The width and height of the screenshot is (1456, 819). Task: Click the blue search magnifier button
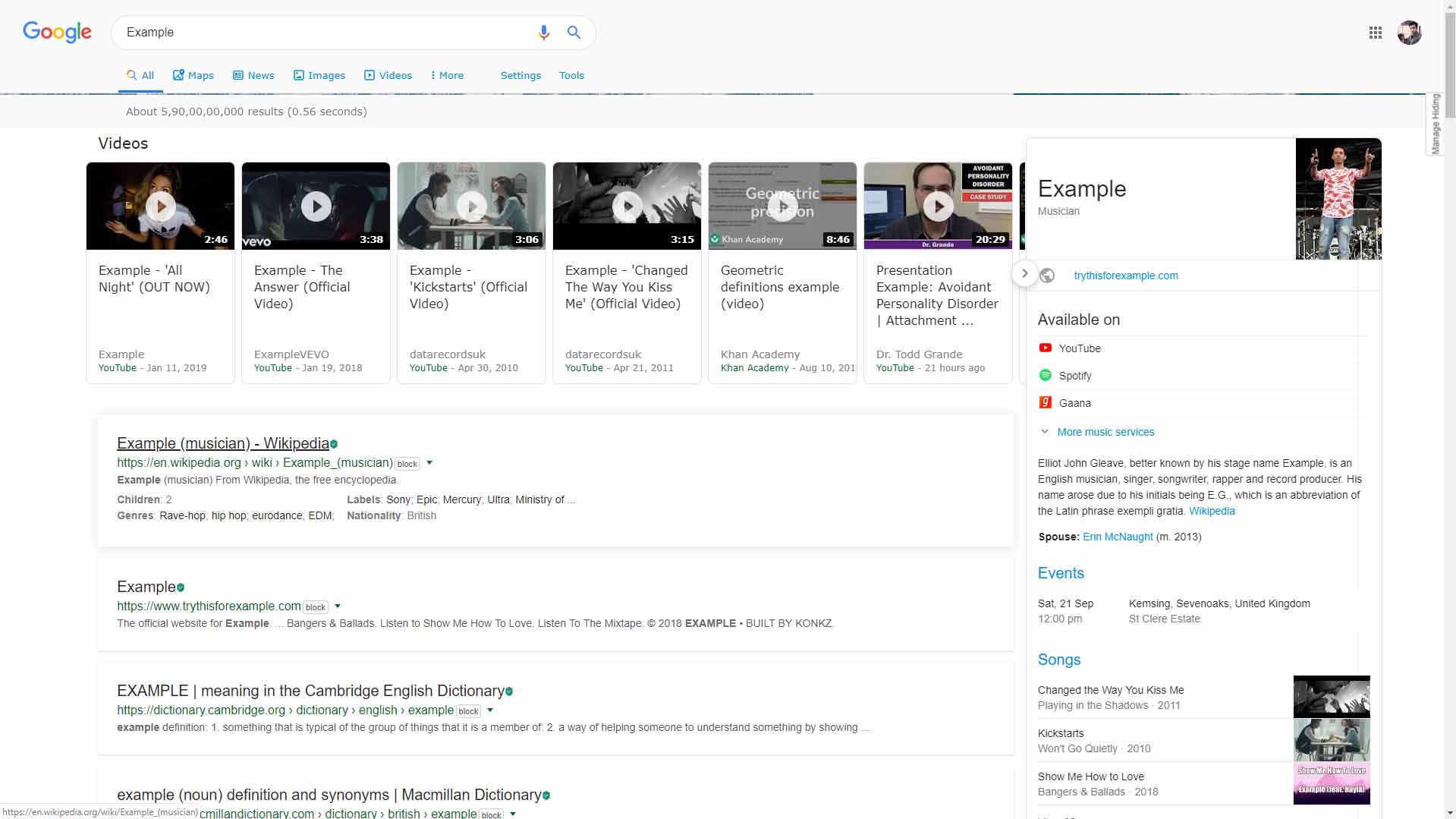pyautogui.click(x=574, y=32)
